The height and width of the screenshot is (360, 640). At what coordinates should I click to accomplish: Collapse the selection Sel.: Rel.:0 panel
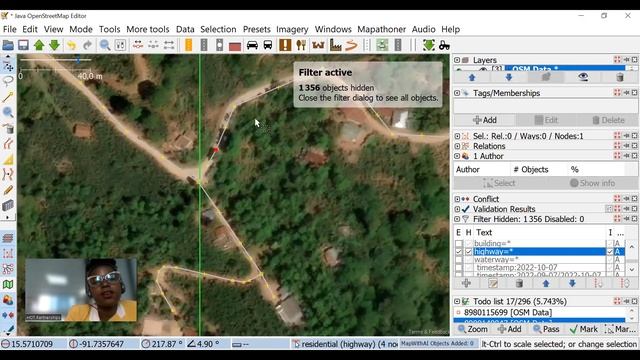(x=457, y=136)
